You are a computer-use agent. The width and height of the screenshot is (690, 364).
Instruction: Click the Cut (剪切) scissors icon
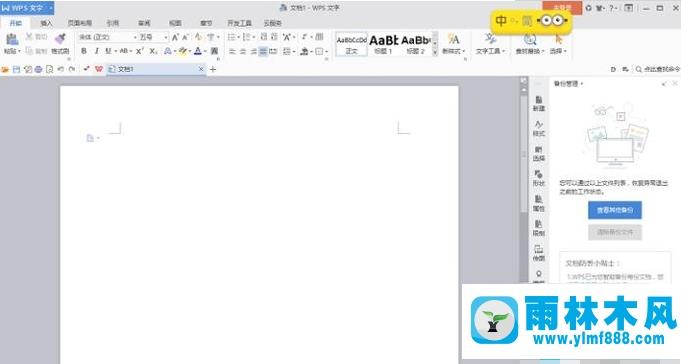tap(29, 37)
